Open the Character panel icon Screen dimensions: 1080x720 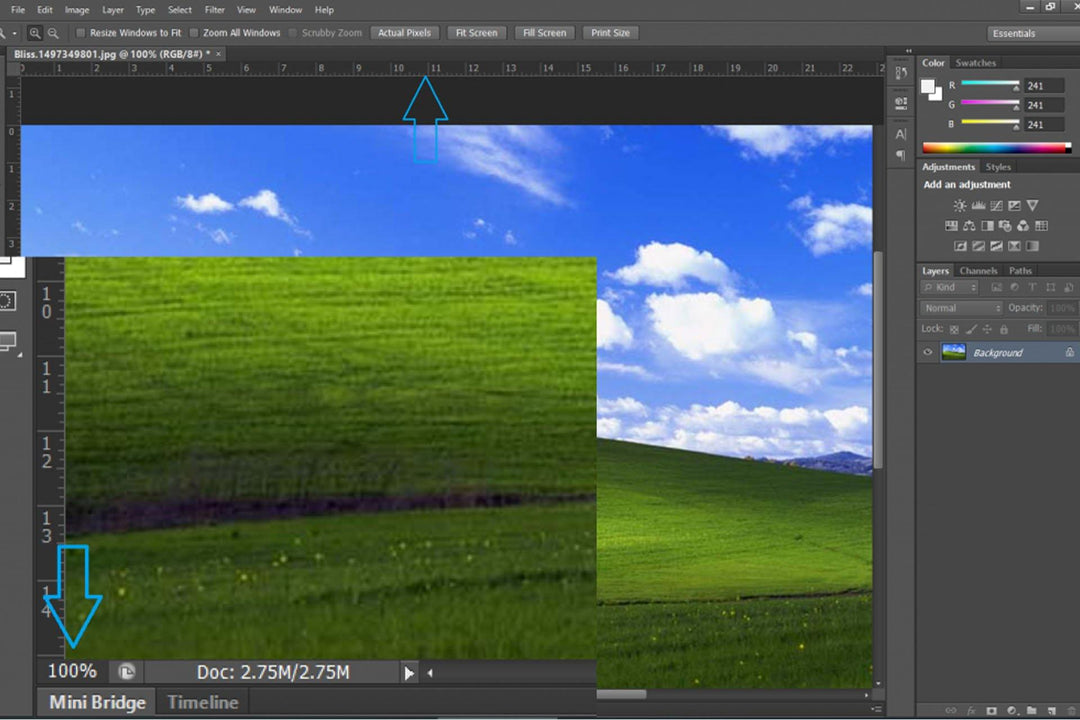pyautogui.click(x=901, y=134)
